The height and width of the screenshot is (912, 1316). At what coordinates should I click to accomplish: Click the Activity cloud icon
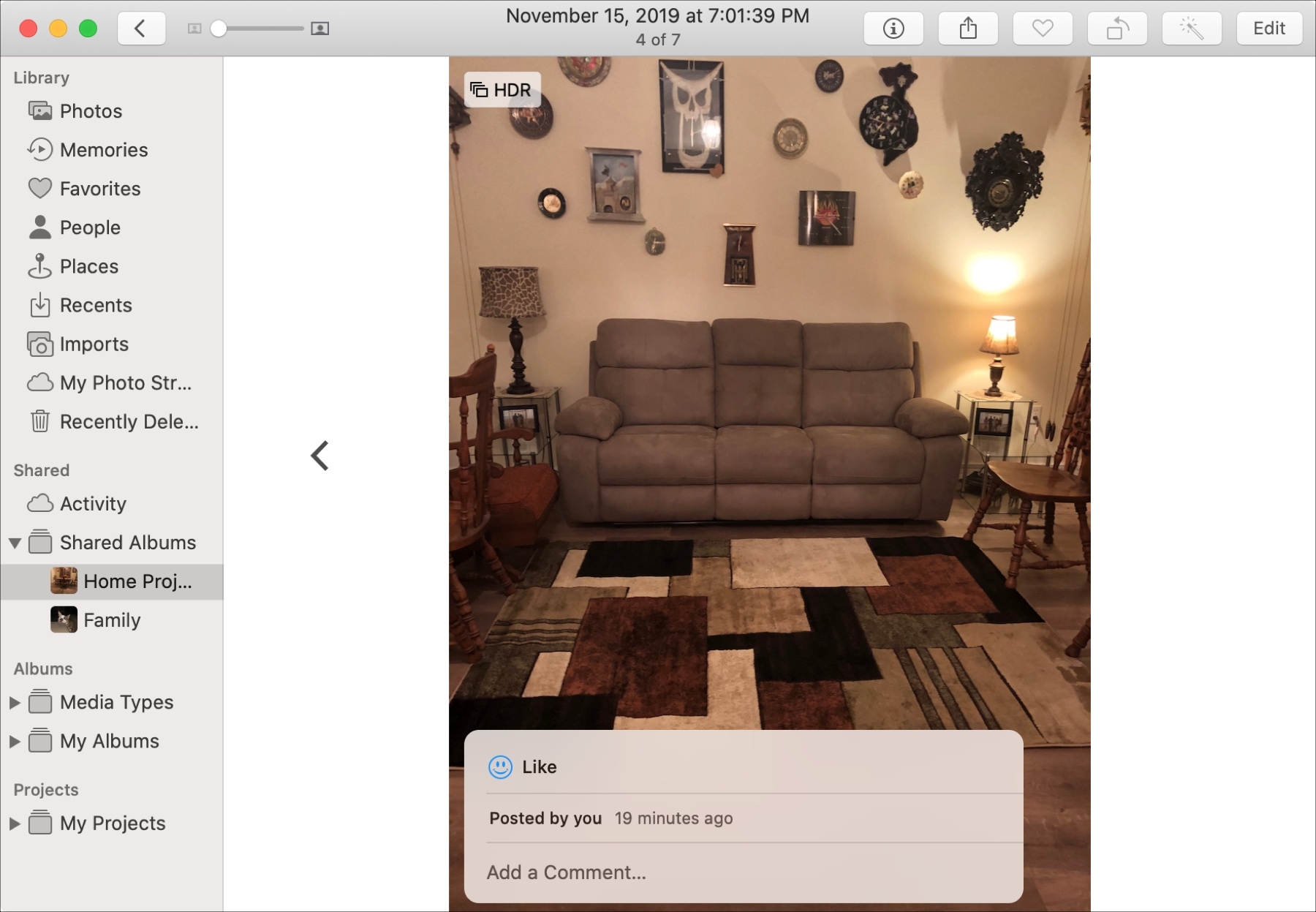[40, 504]
